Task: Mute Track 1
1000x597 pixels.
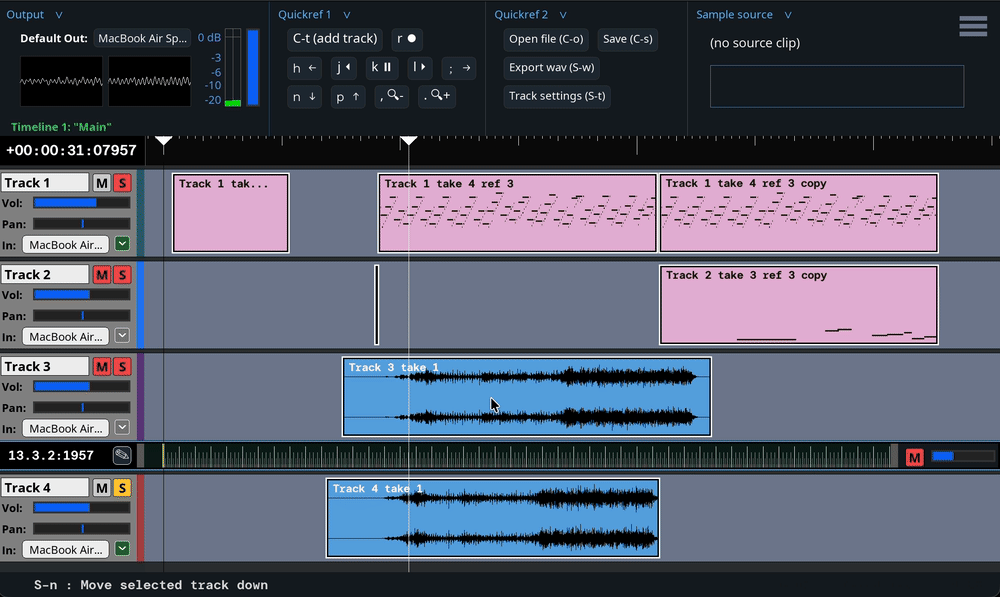Action: [101, 183]
